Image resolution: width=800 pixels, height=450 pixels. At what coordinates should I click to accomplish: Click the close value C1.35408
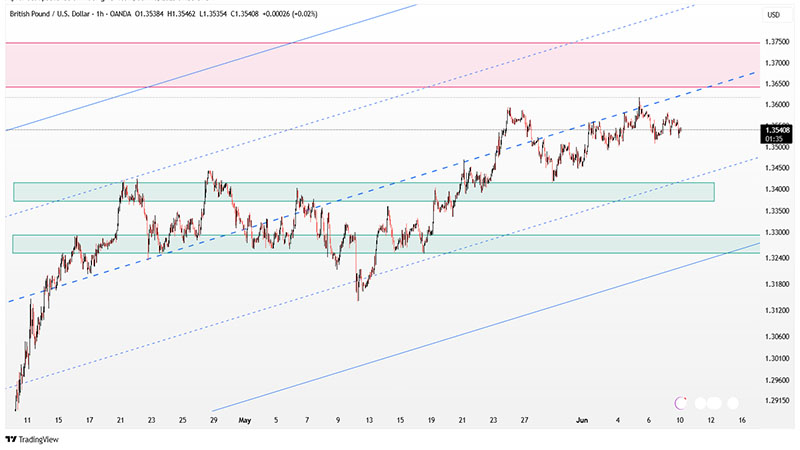pos(245,14)
